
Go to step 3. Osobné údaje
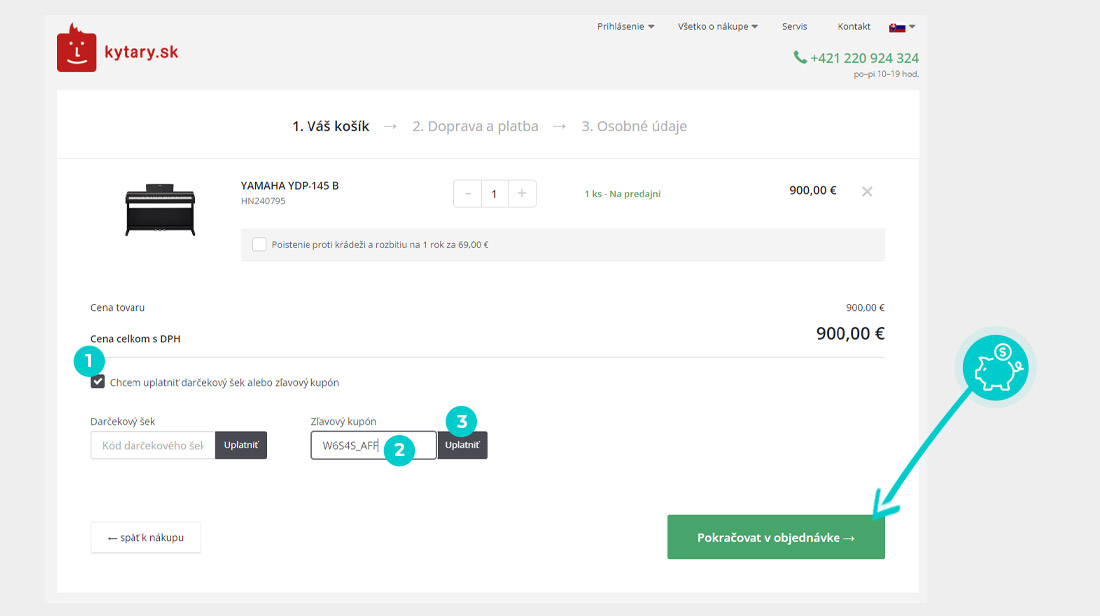pyautogui.click(x=634, y=126)
